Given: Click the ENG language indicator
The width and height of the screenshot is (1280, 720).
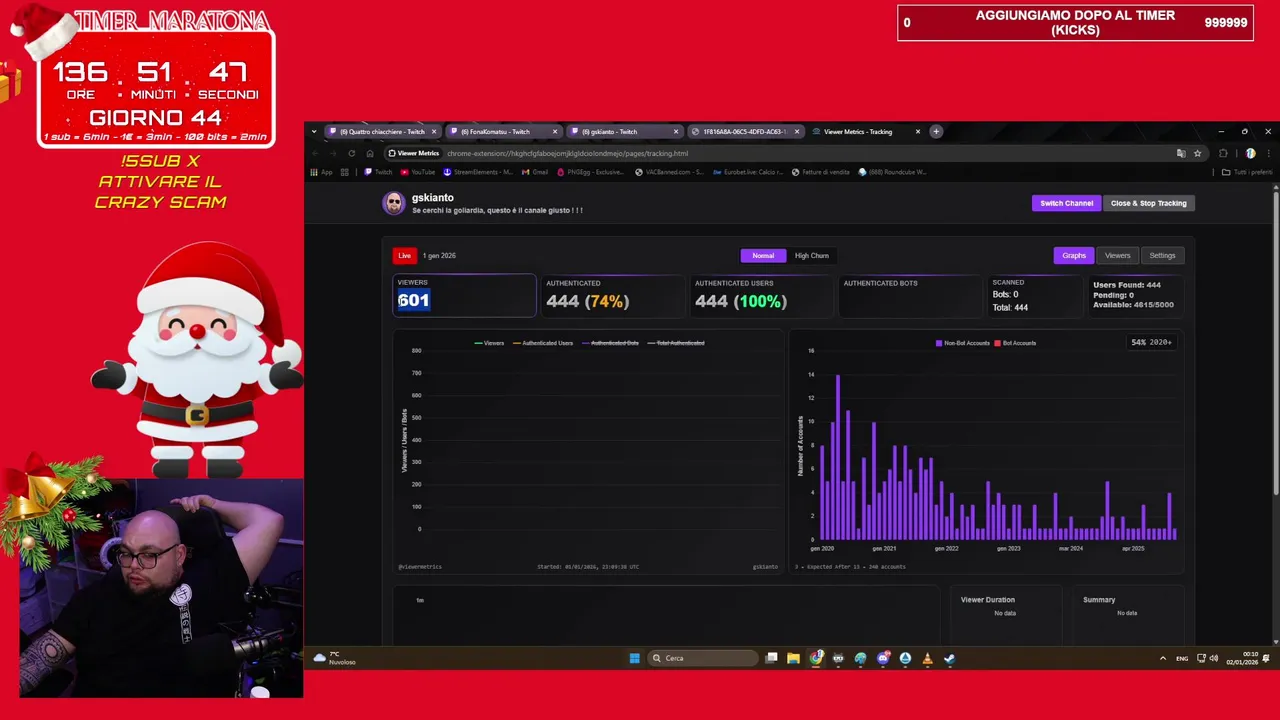Looking at the screenshot, I should click(x=1182, y=658).
